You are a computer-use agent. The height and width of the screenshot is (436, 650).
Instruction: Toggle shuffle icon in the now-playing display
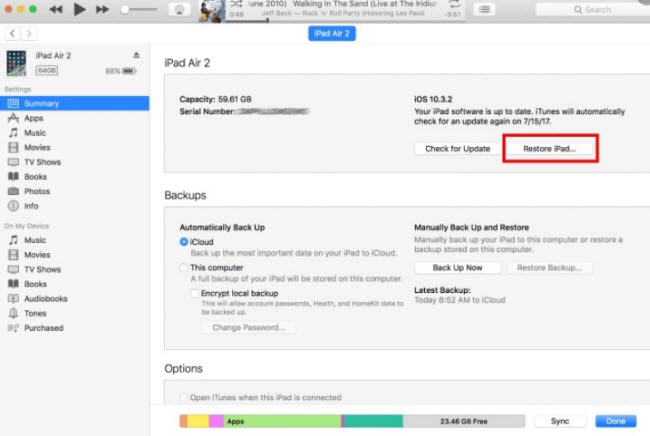click(x=236, y=4)
